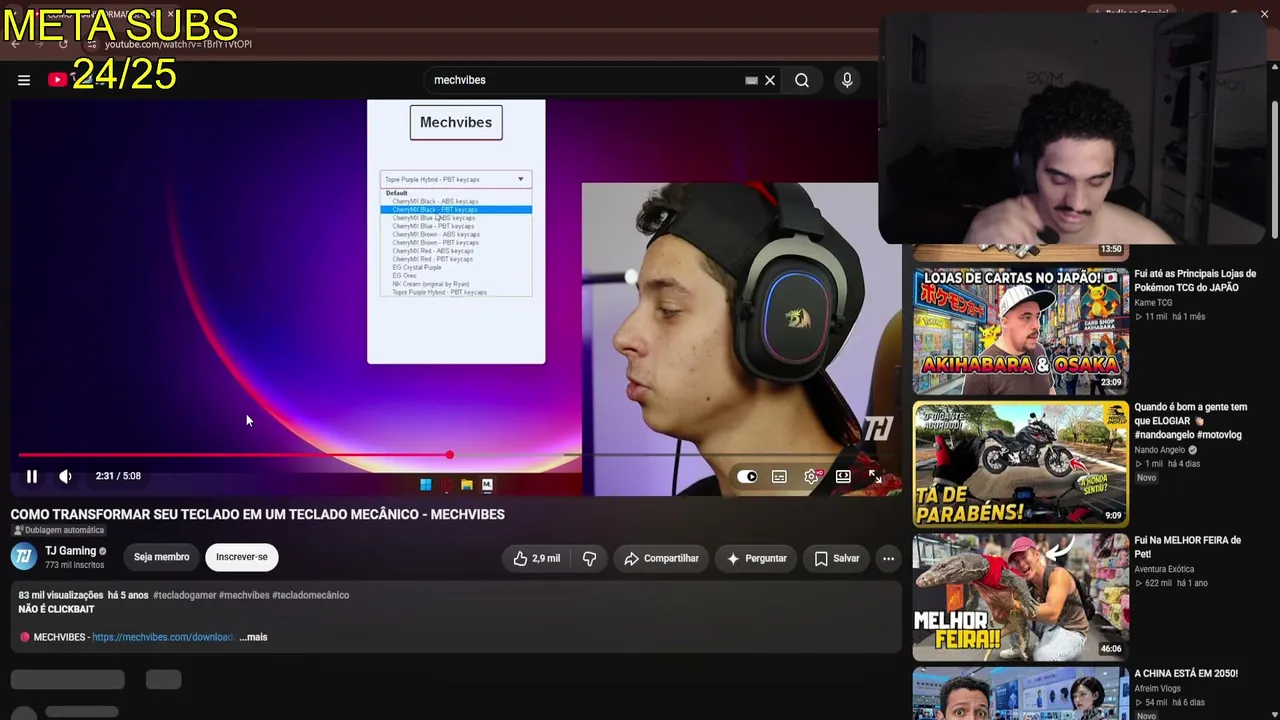Screen dimensions: 1280x720
Task: Click the red progress bar playhead dot
Action: pyautogui.click(x=450, y=455)
